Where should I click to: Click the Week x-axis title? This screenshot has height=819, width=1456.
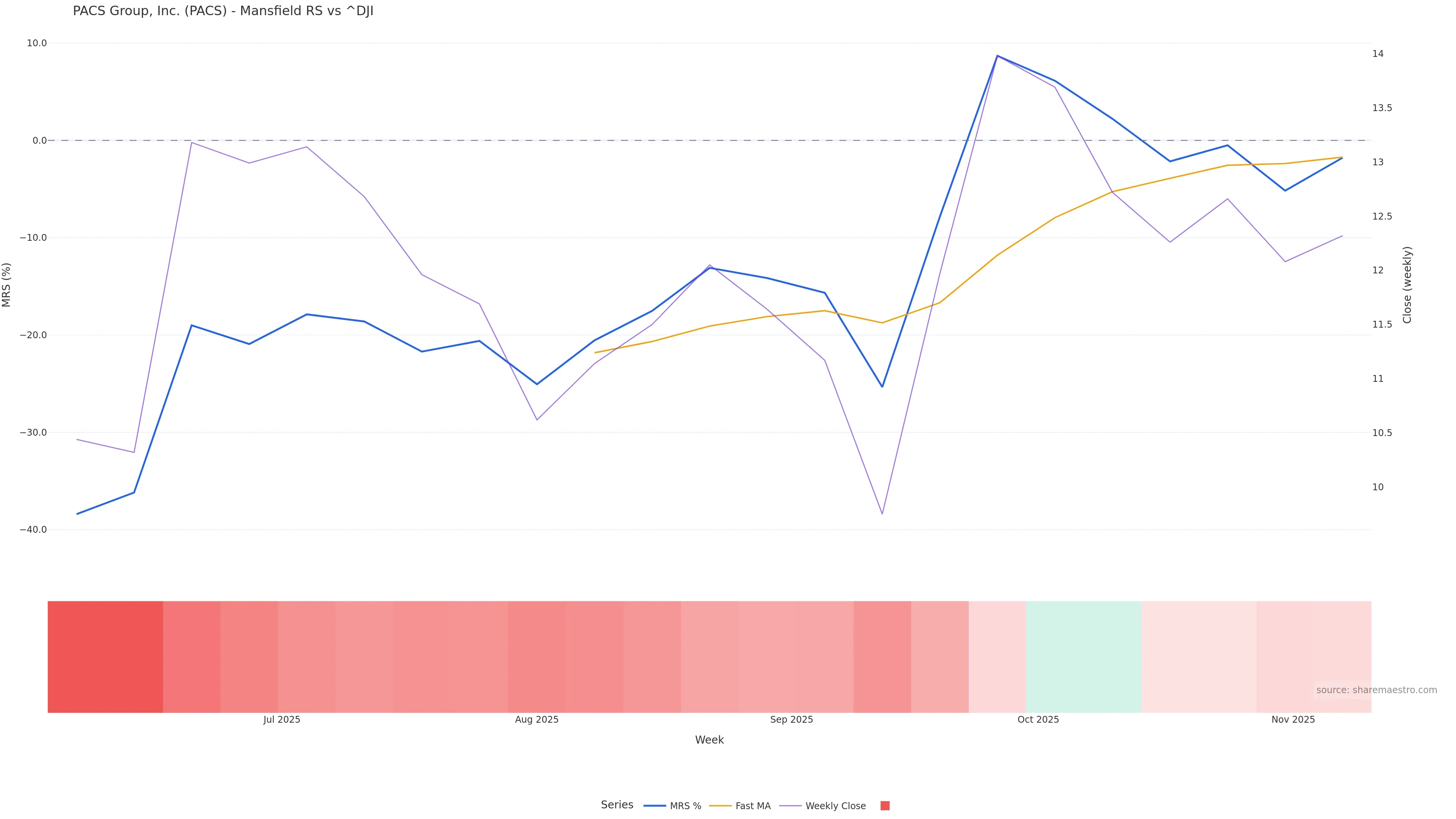pos(709,740)
